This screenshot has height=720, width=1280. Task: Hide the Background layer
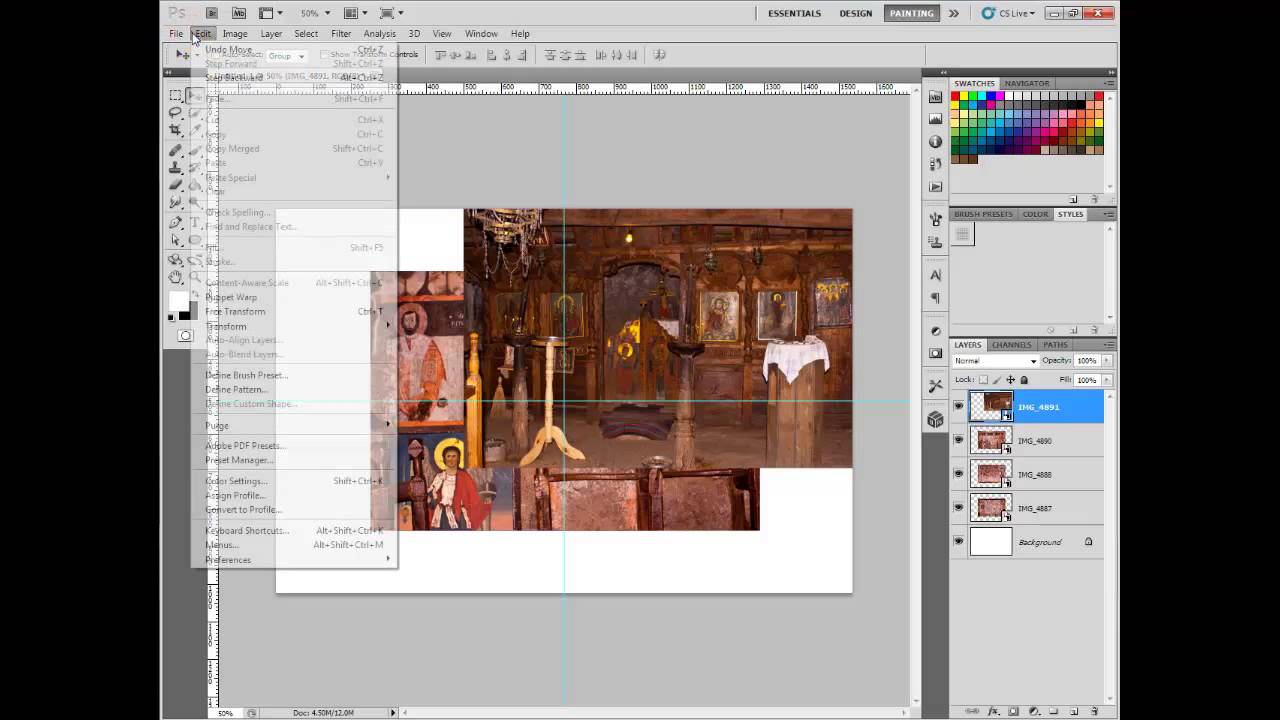click(959, 542)
